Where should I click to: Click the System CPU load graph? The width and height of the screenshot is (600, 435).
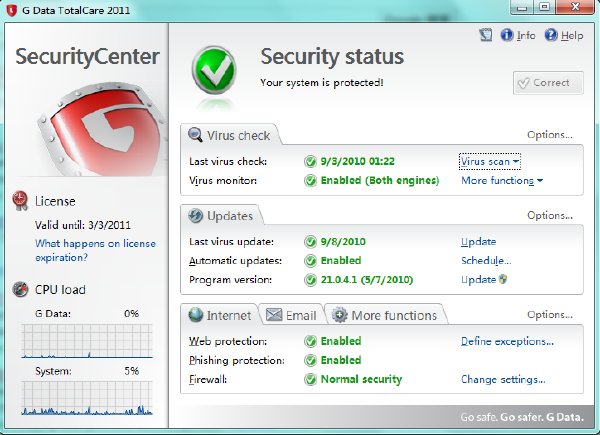click(87, 398)
